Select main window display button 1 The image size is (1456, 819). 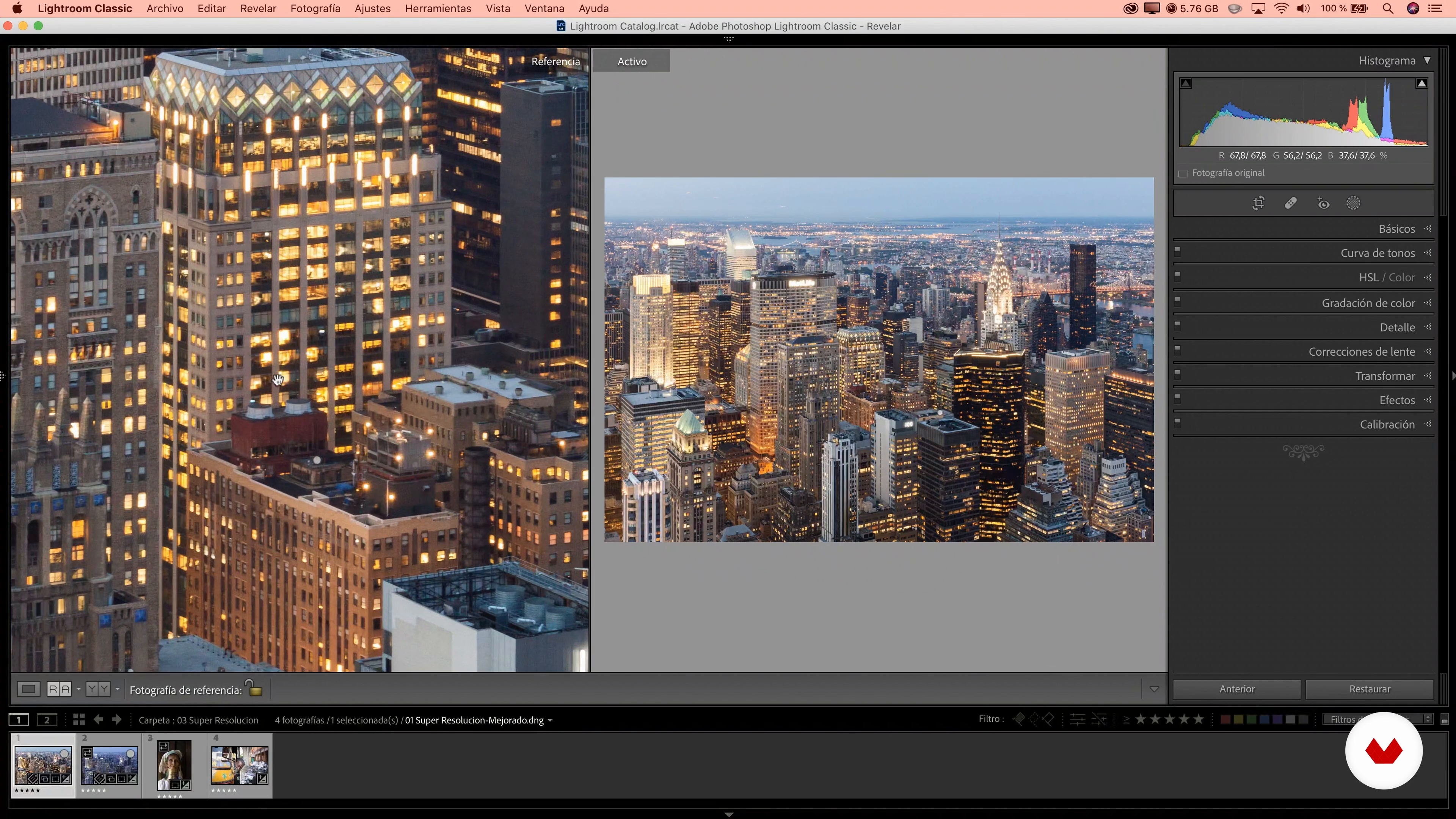(x=19, y=720)
